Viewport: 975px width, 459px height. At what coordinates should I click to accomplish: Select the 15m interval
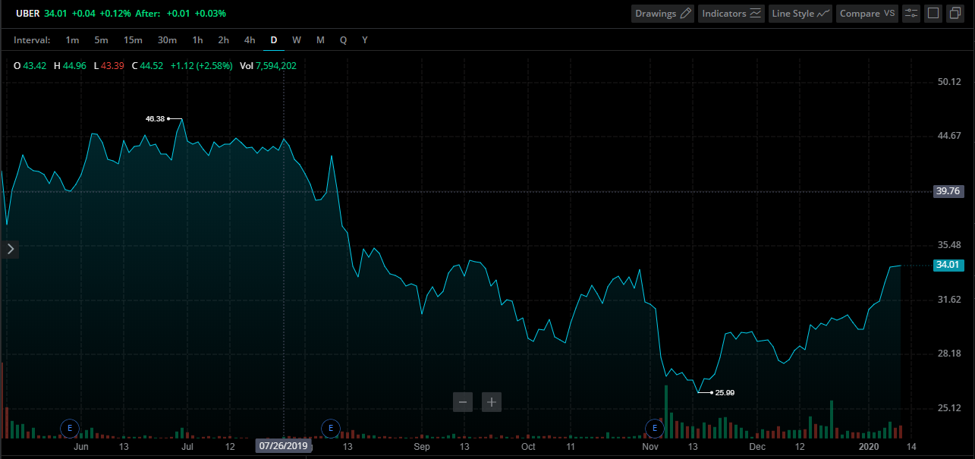click(x=133, y=40)
